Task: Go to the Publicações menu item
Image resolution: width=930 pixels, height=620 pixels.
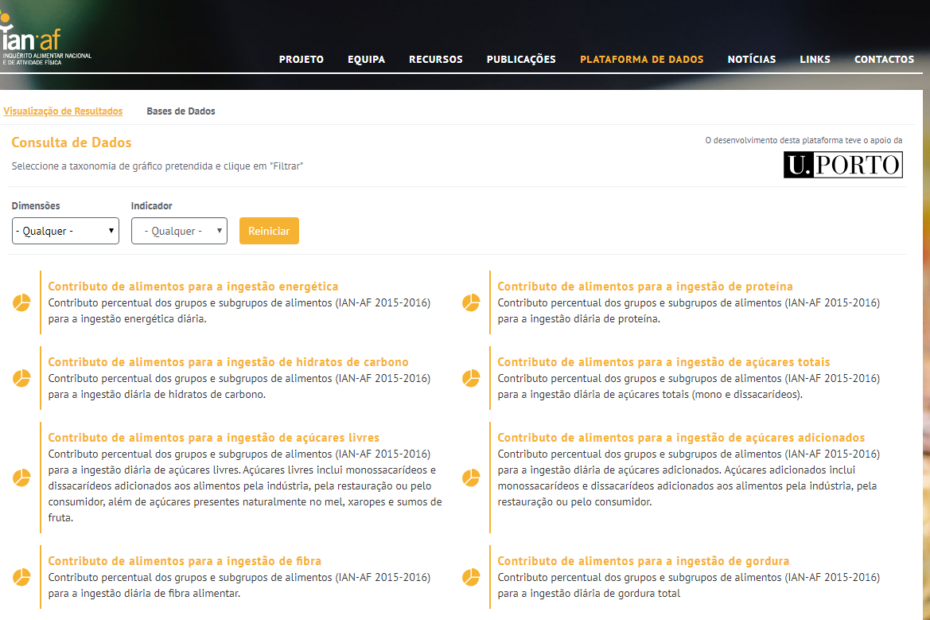Action: (x=521, y=59)
